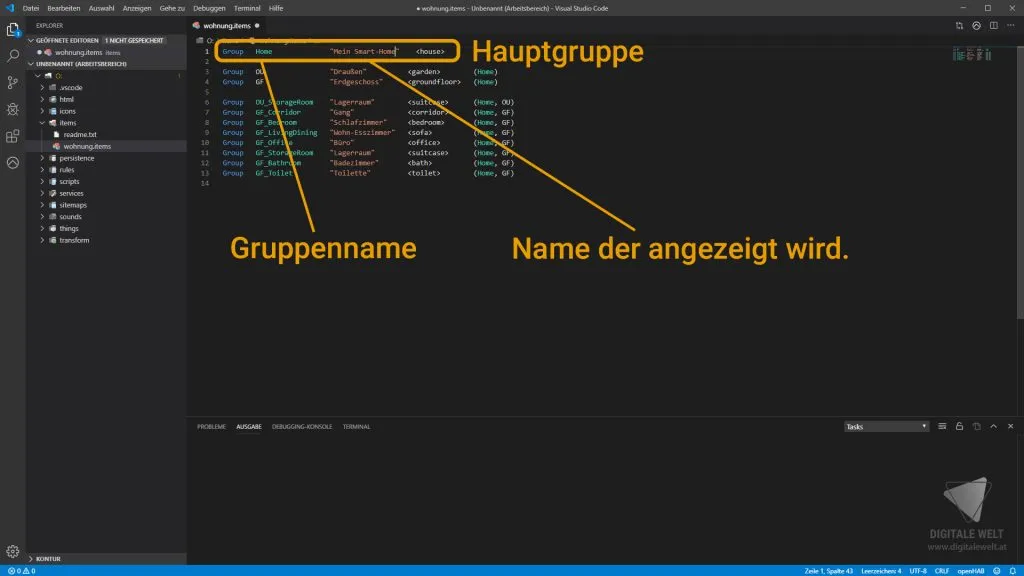Open the Debug view in activity bar

click(x=12, y=109)
